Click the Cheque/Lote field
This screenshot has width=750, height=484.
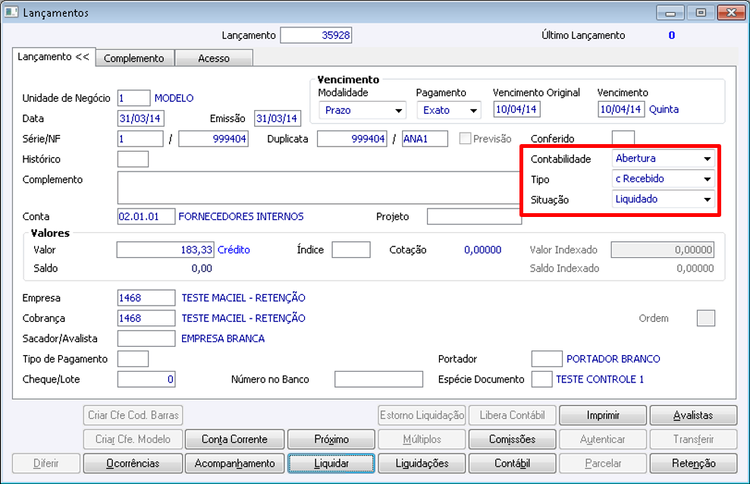146,379
